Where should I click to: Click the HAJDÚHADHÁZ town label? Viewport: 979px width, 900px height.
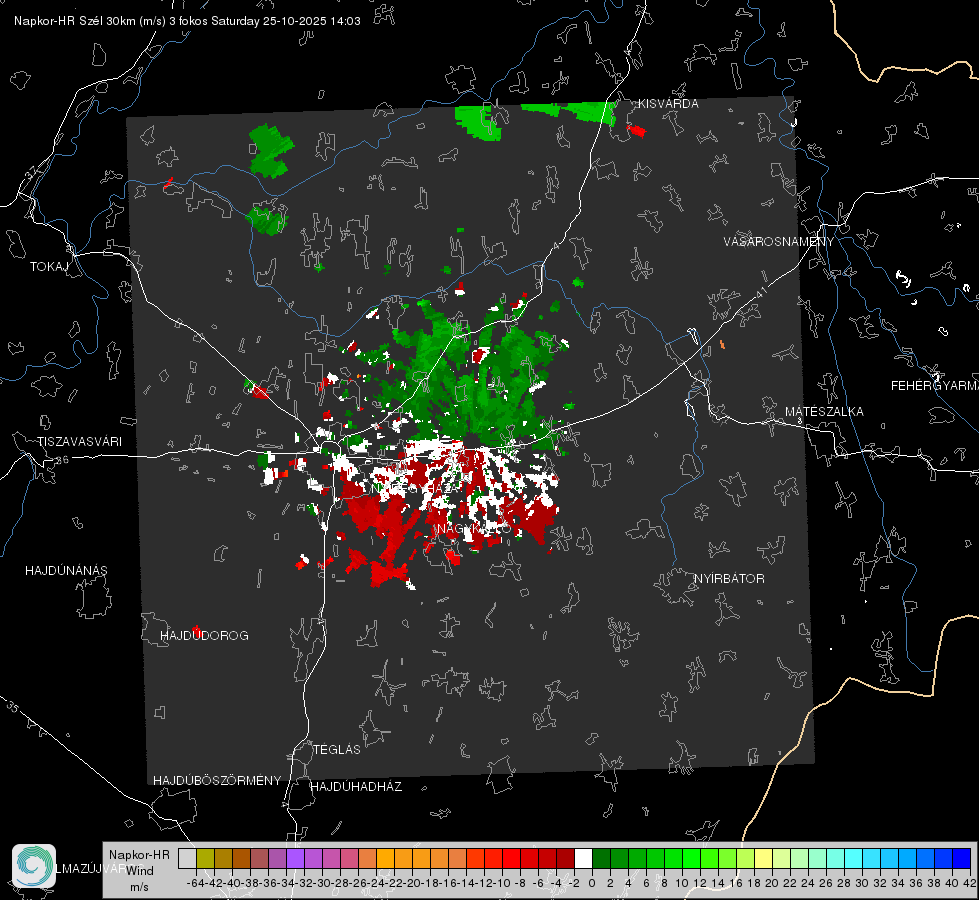[357, 786]
